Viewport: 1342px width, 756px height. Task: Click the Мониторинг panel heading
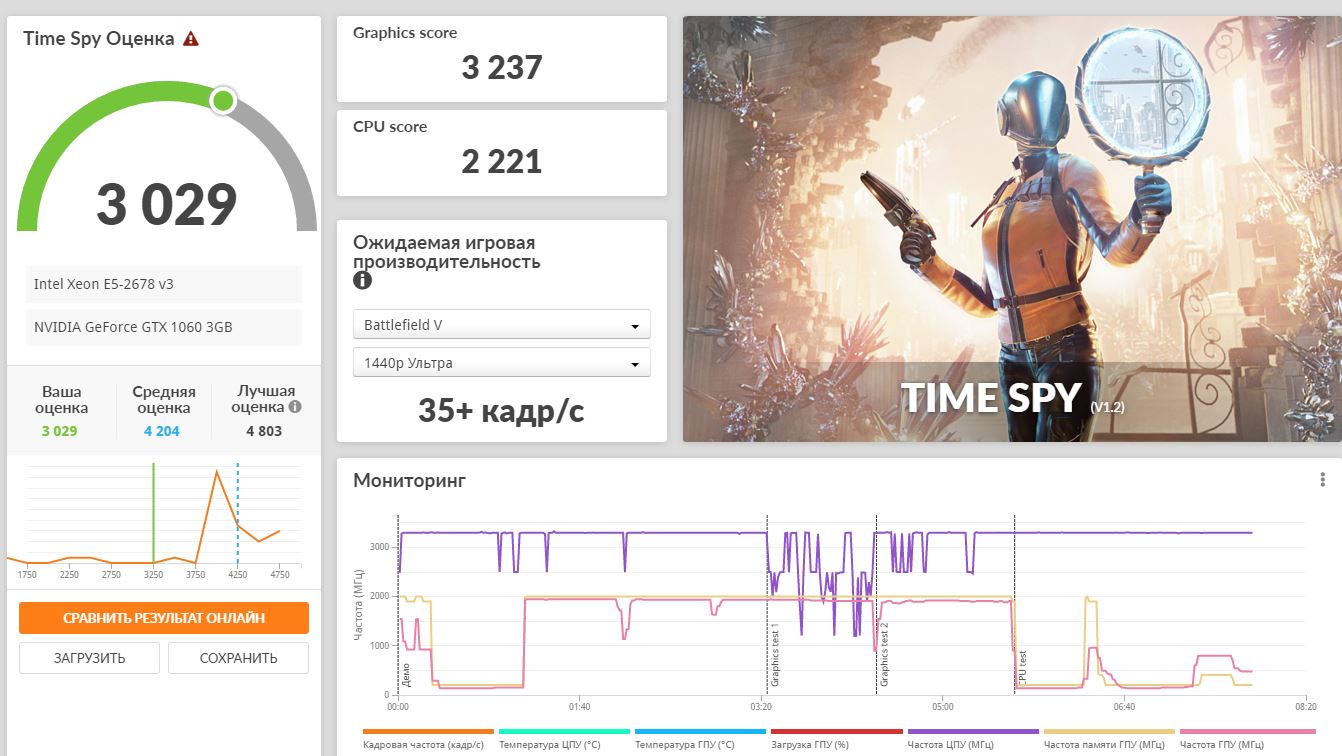410,481
